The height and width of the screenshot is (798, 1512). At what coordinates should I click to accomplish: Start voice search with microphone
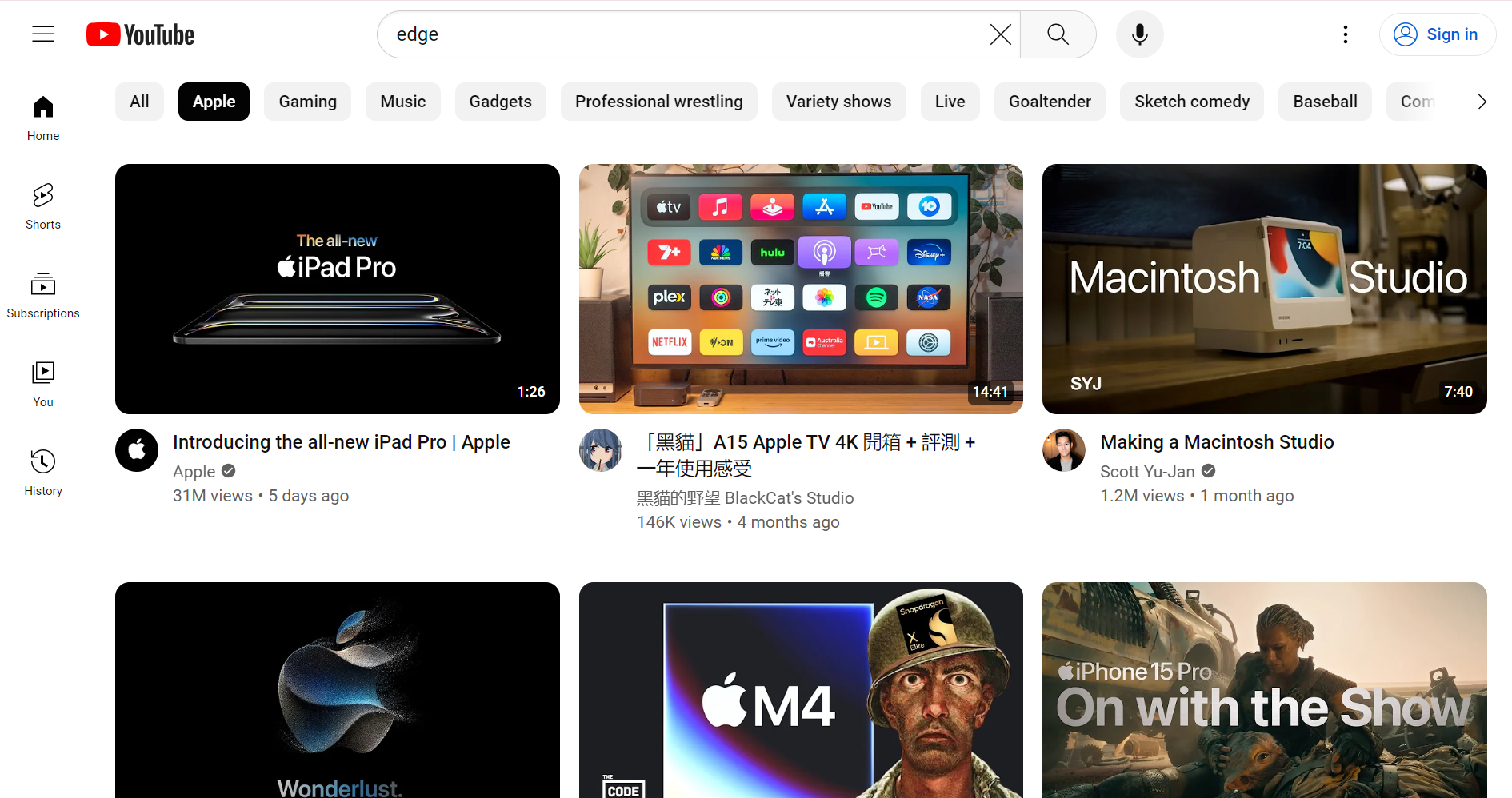1140,34
